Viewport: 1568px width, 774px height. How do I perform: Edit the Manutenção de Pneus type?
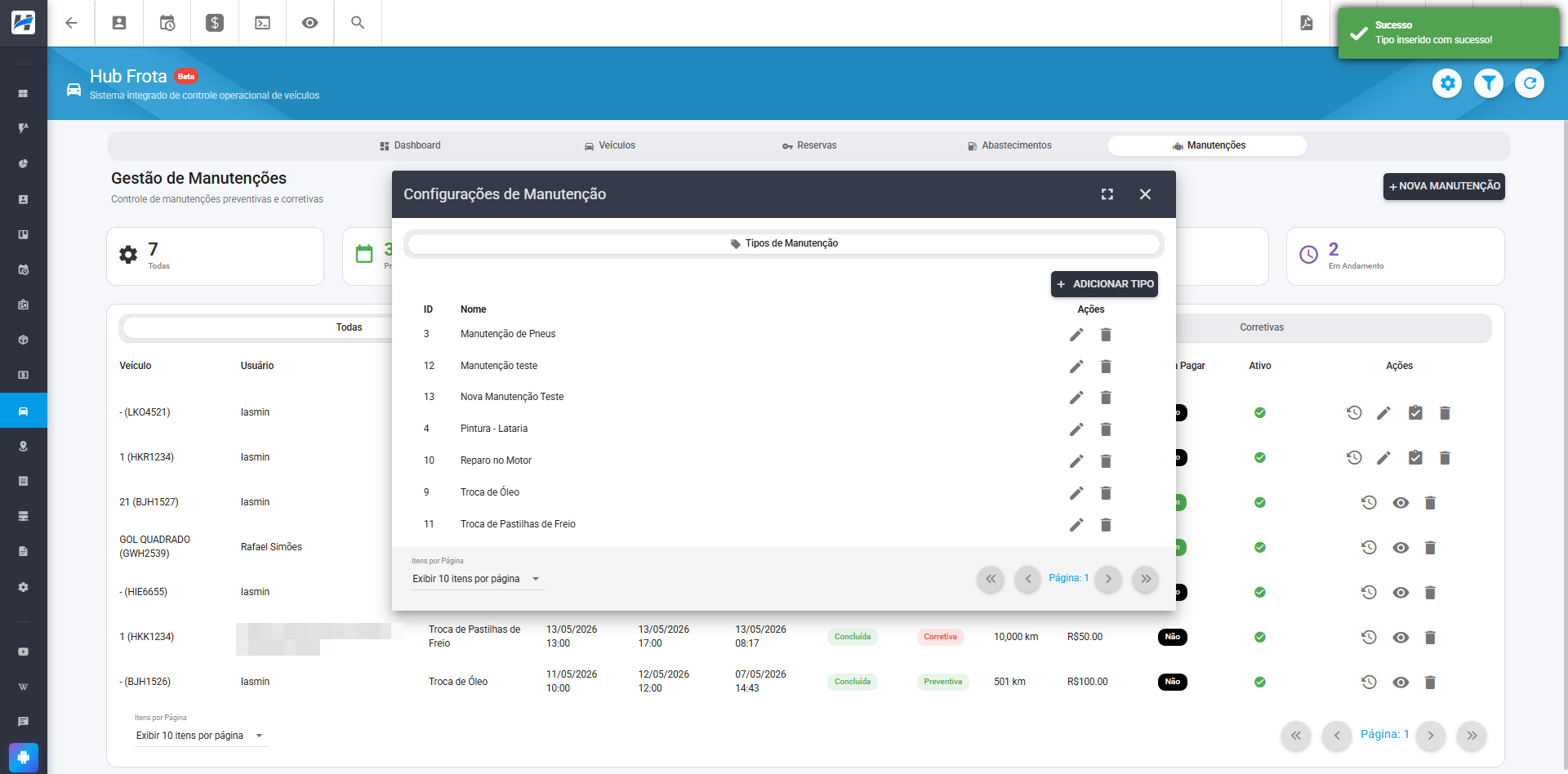coord(1076,335)
